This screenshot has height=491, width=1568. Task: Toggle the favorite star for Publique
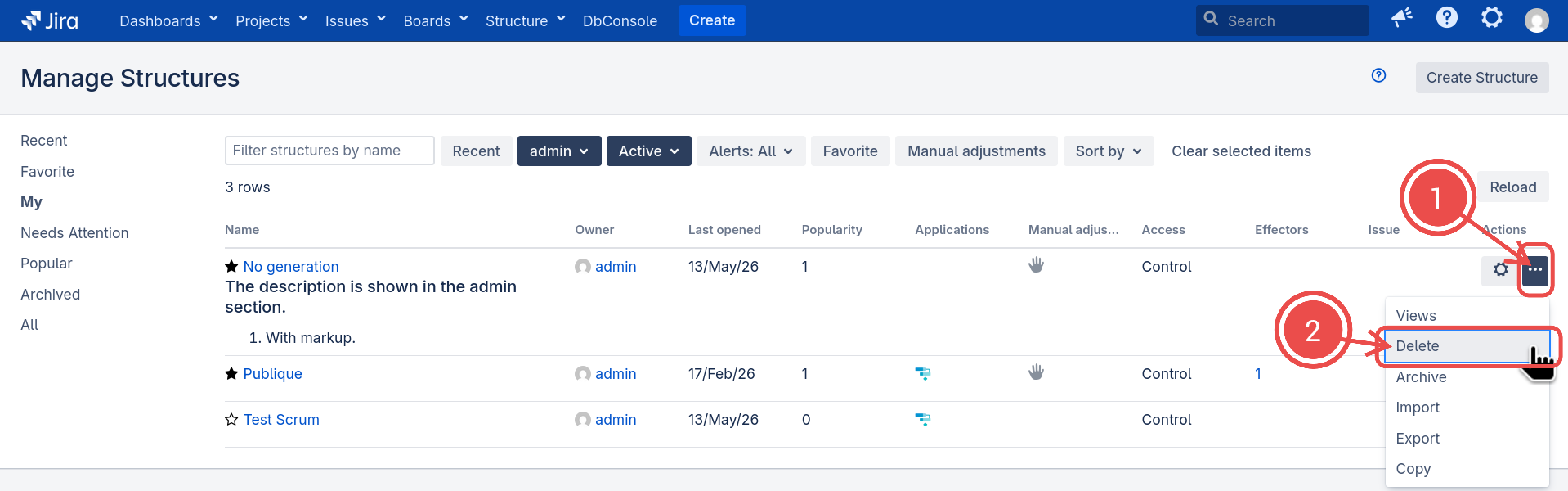tap(231, 374)
